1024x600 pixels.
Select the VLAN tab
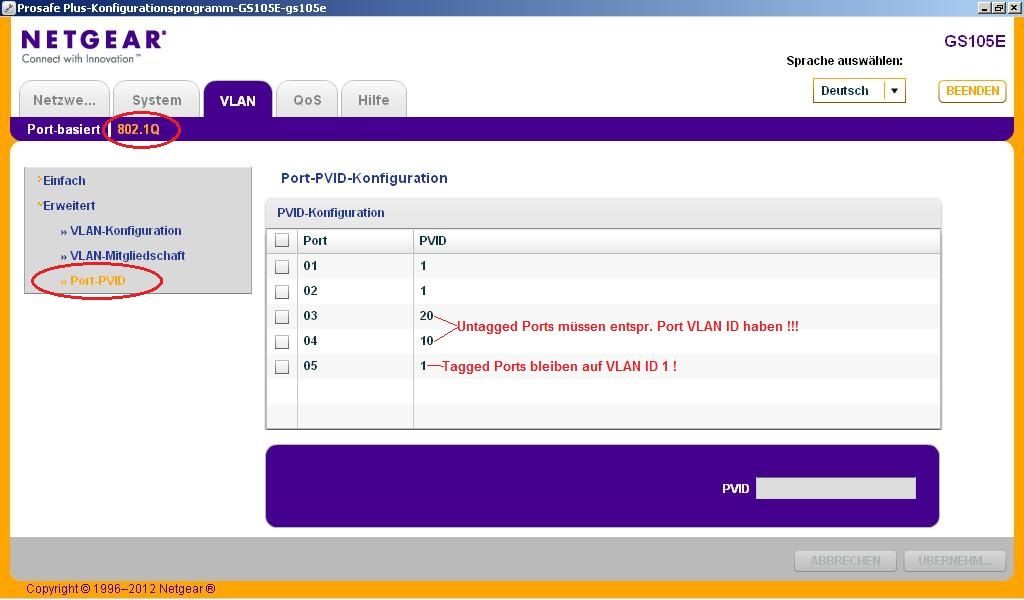pyautogui.click(x=238, y=99)
